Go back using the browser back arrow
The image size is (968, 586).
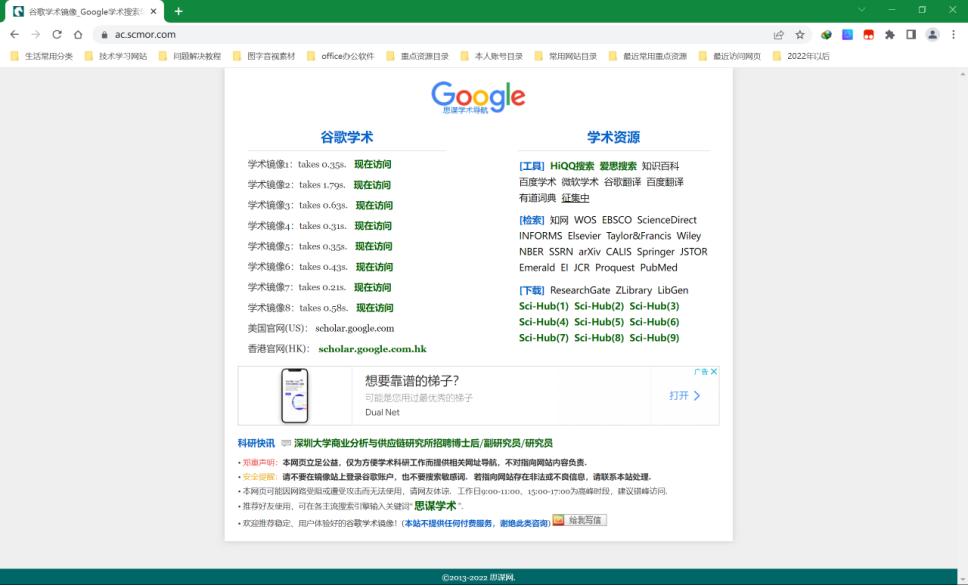(x=15, y=35)
